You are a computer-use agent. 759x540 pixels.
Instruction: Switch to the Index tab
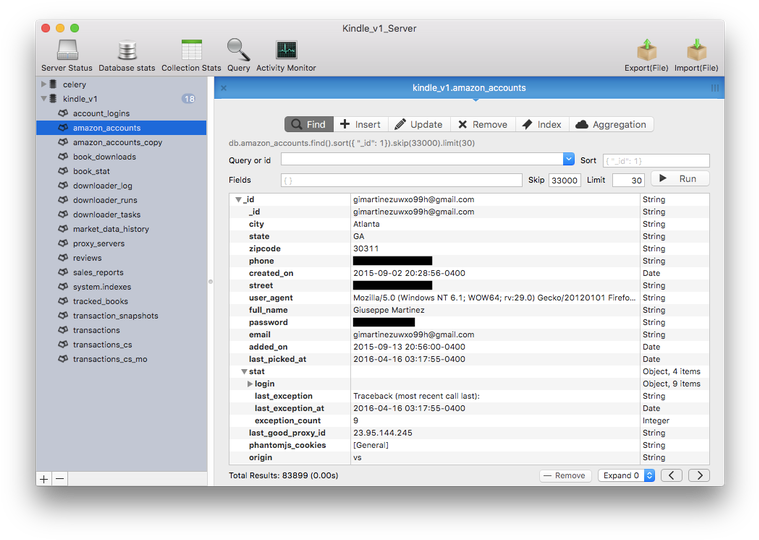coord(542,124)
